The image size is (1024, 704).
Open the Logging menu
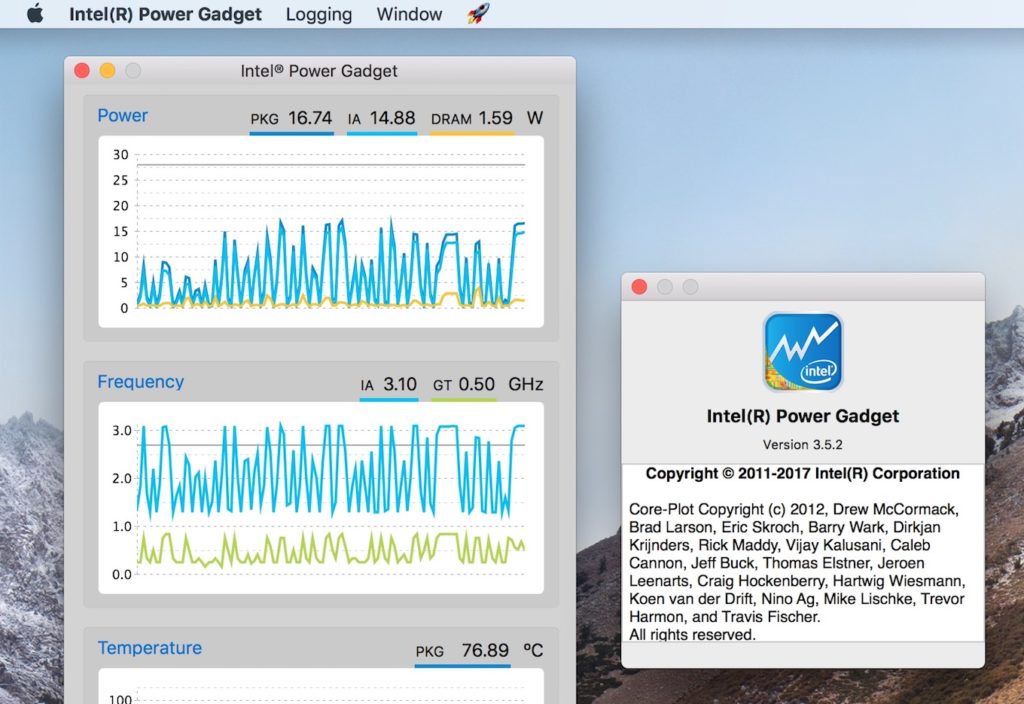click(x=318, y=14)
